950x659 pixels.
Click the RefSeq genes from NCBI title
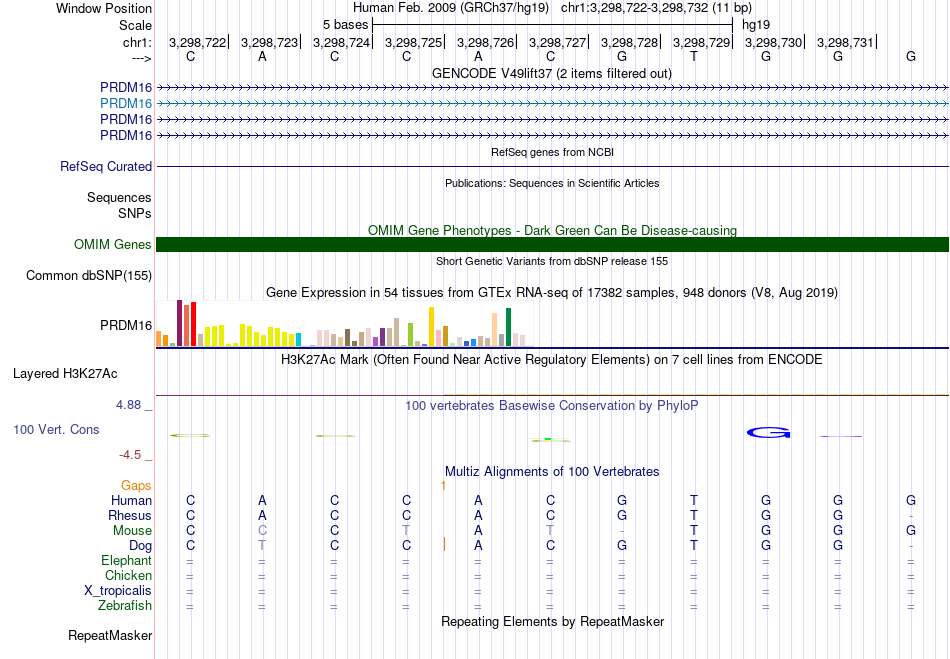point(552,152)
